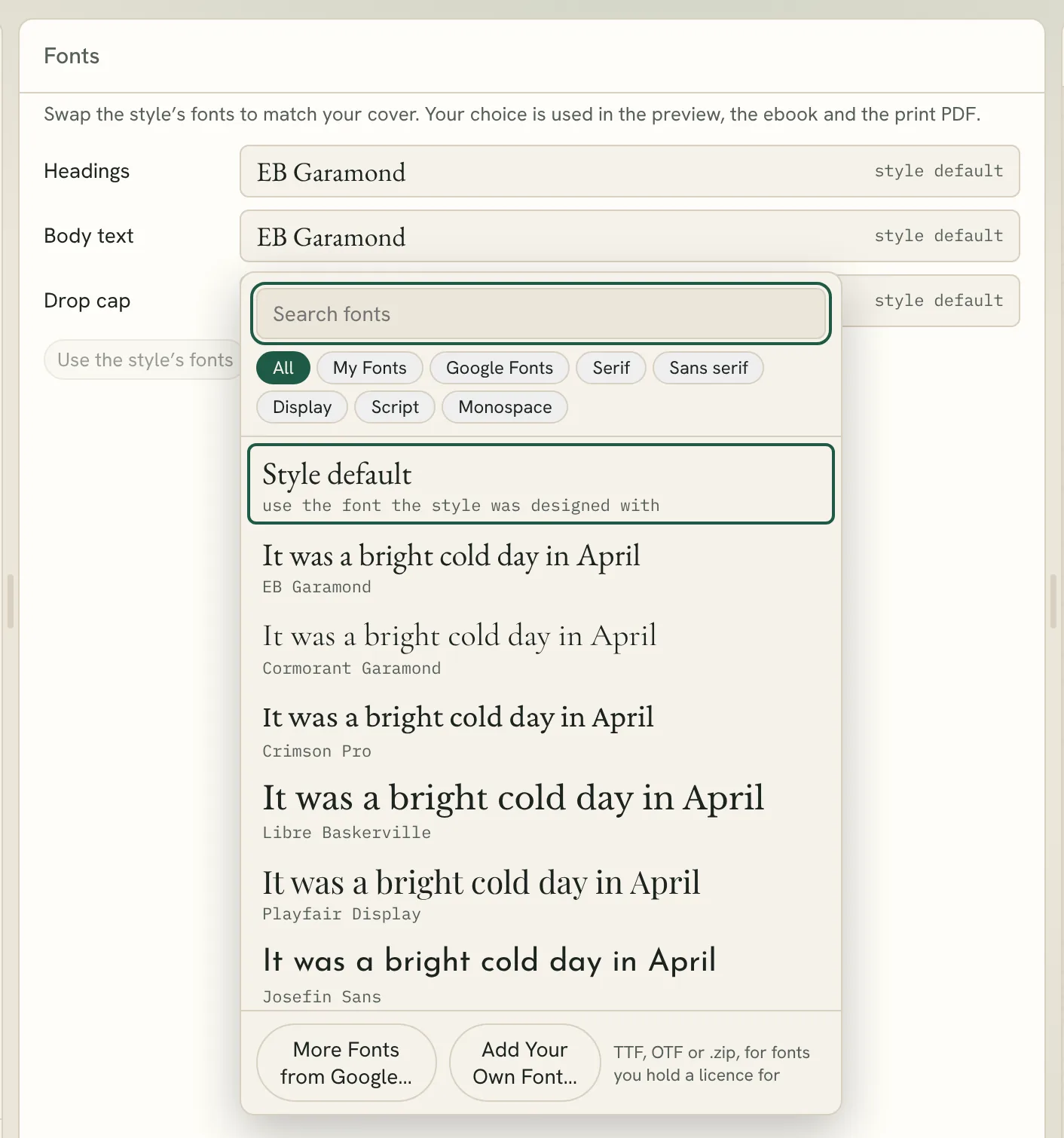Select the Crimson Pro font
Image resolution: width=1064 pixels, height=1138 pixels.
pyautogui.click(x=540, y=730)
